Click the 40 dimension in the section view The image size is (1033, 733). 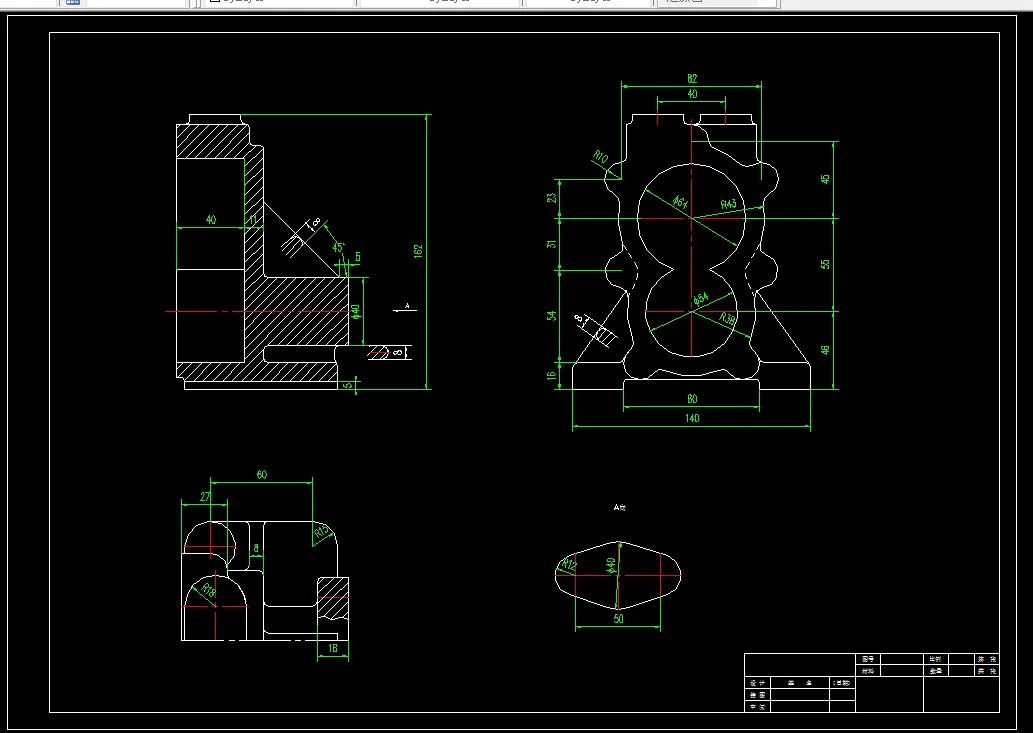click(x=211, y=219)
